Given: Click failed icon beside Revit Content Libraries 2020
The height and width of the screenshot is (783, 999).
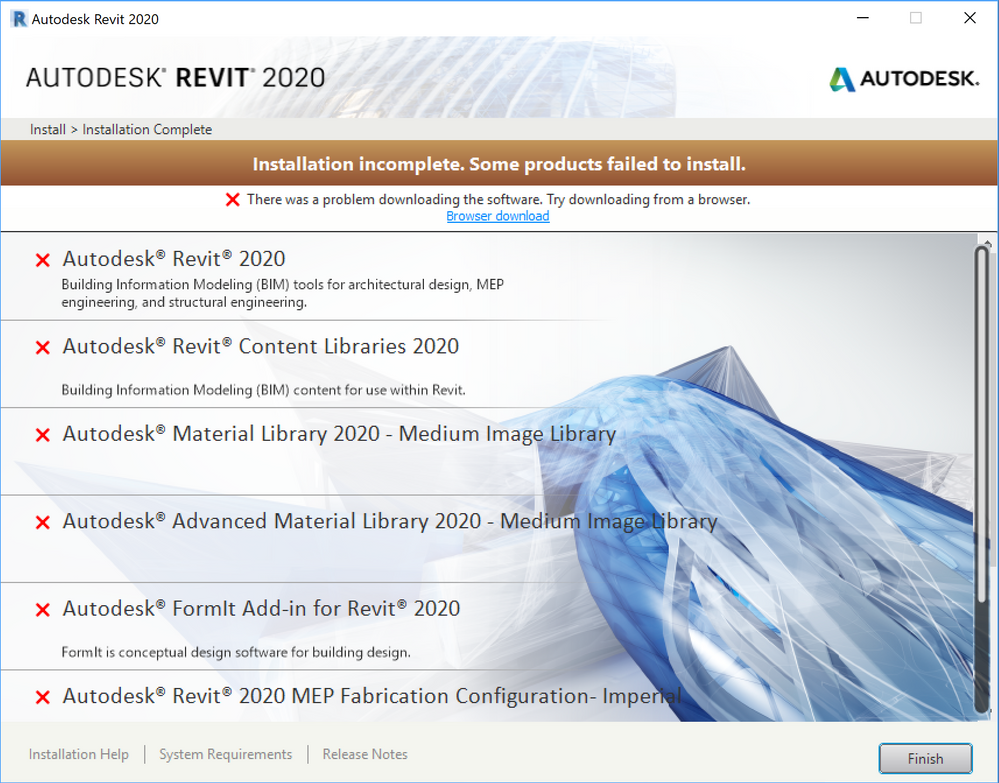Looking at the screenshot, I should tap(43, 347).
